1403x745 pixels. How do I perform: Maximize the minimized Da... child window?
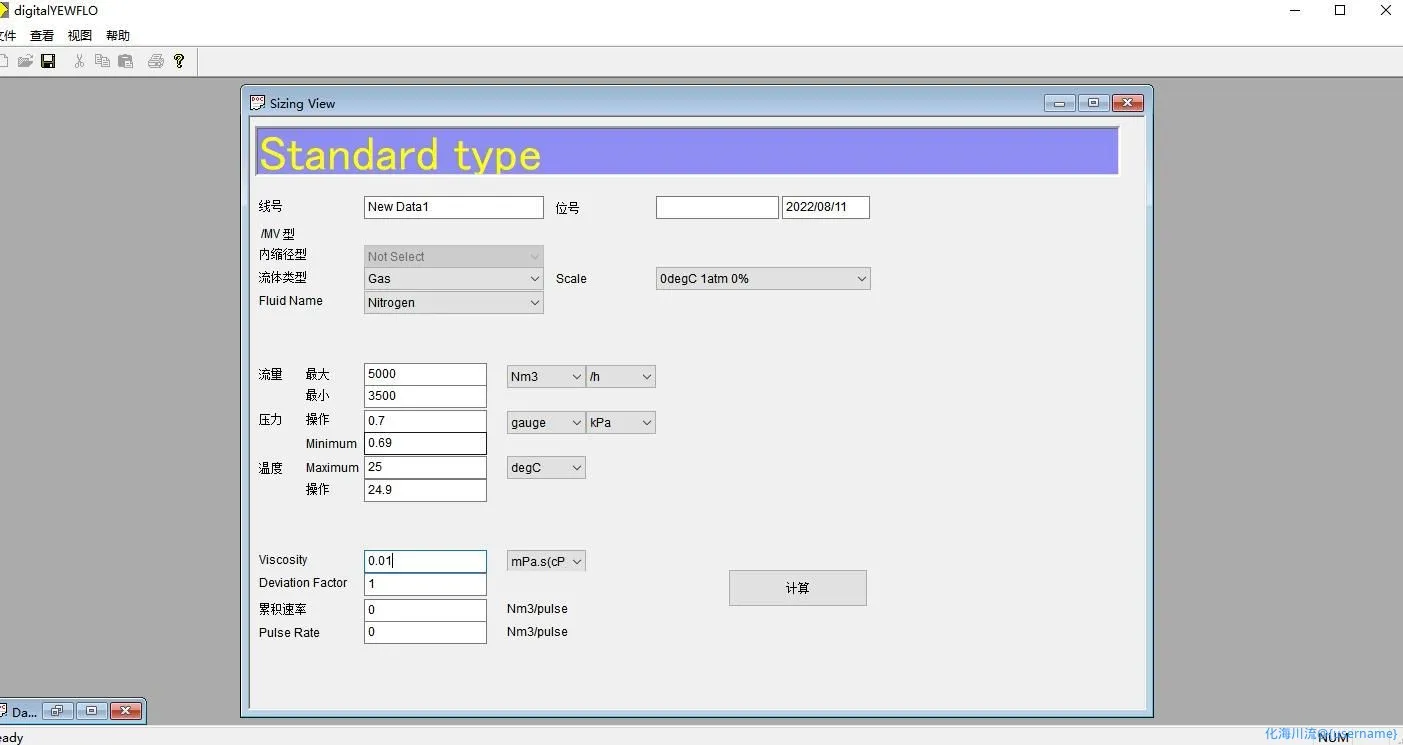tap(91, 711)
